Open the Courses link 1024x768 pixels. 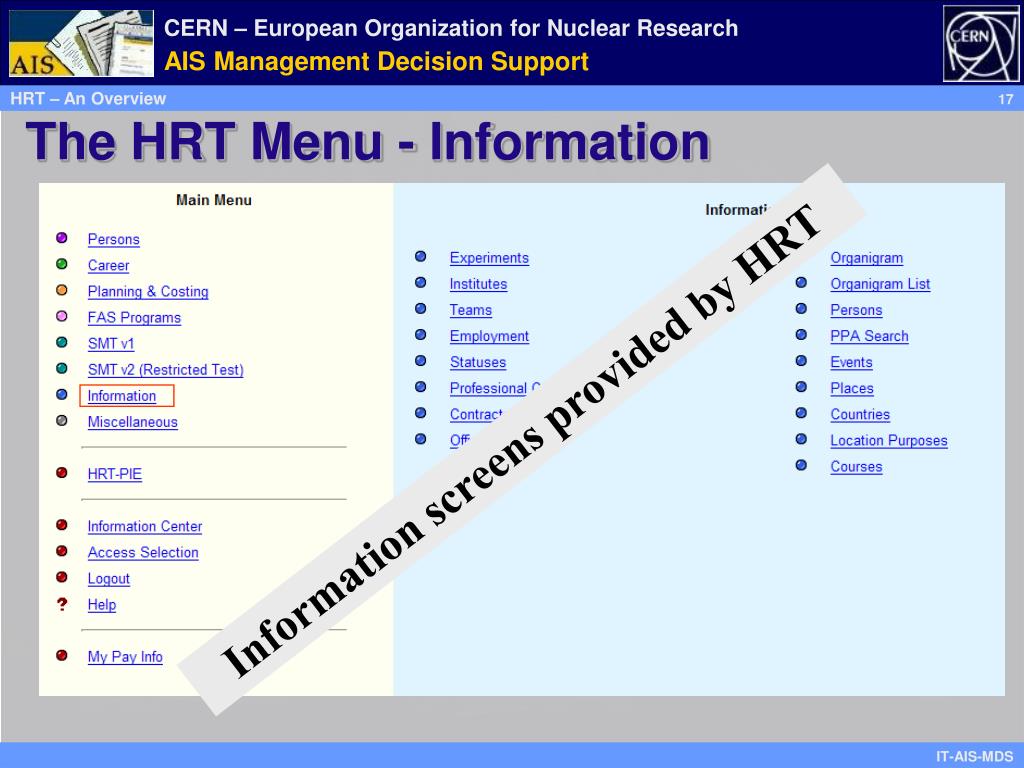pyautogui.click(x=856, y=468)
